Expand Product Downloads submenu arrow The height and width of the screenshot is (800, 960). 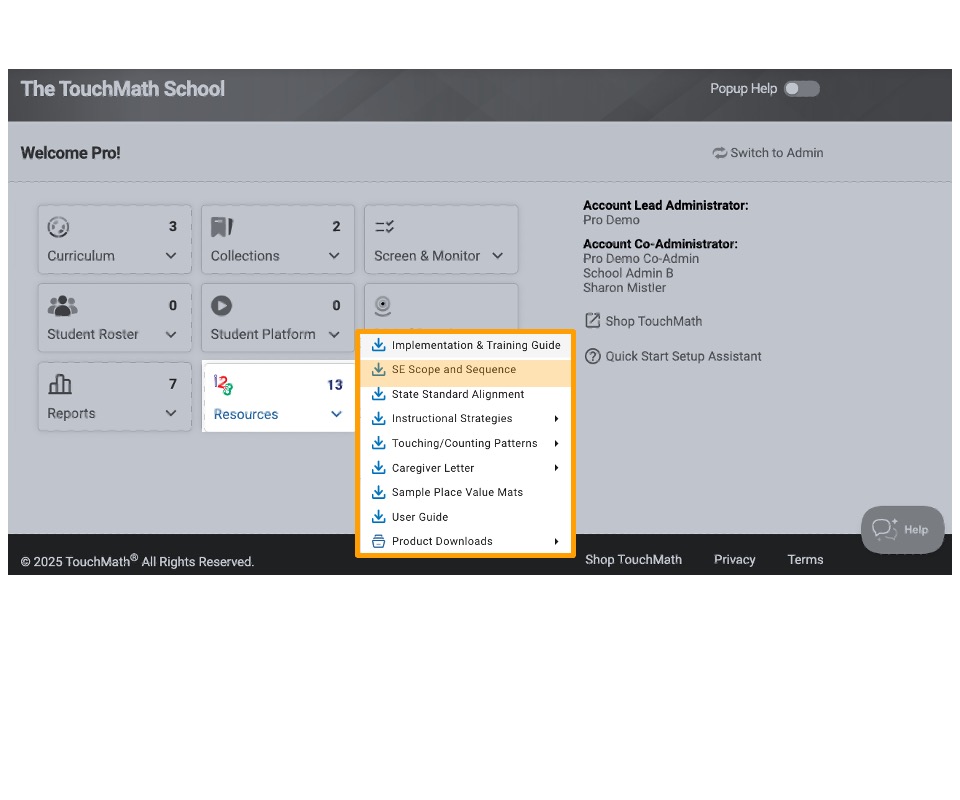pos(557,542)
